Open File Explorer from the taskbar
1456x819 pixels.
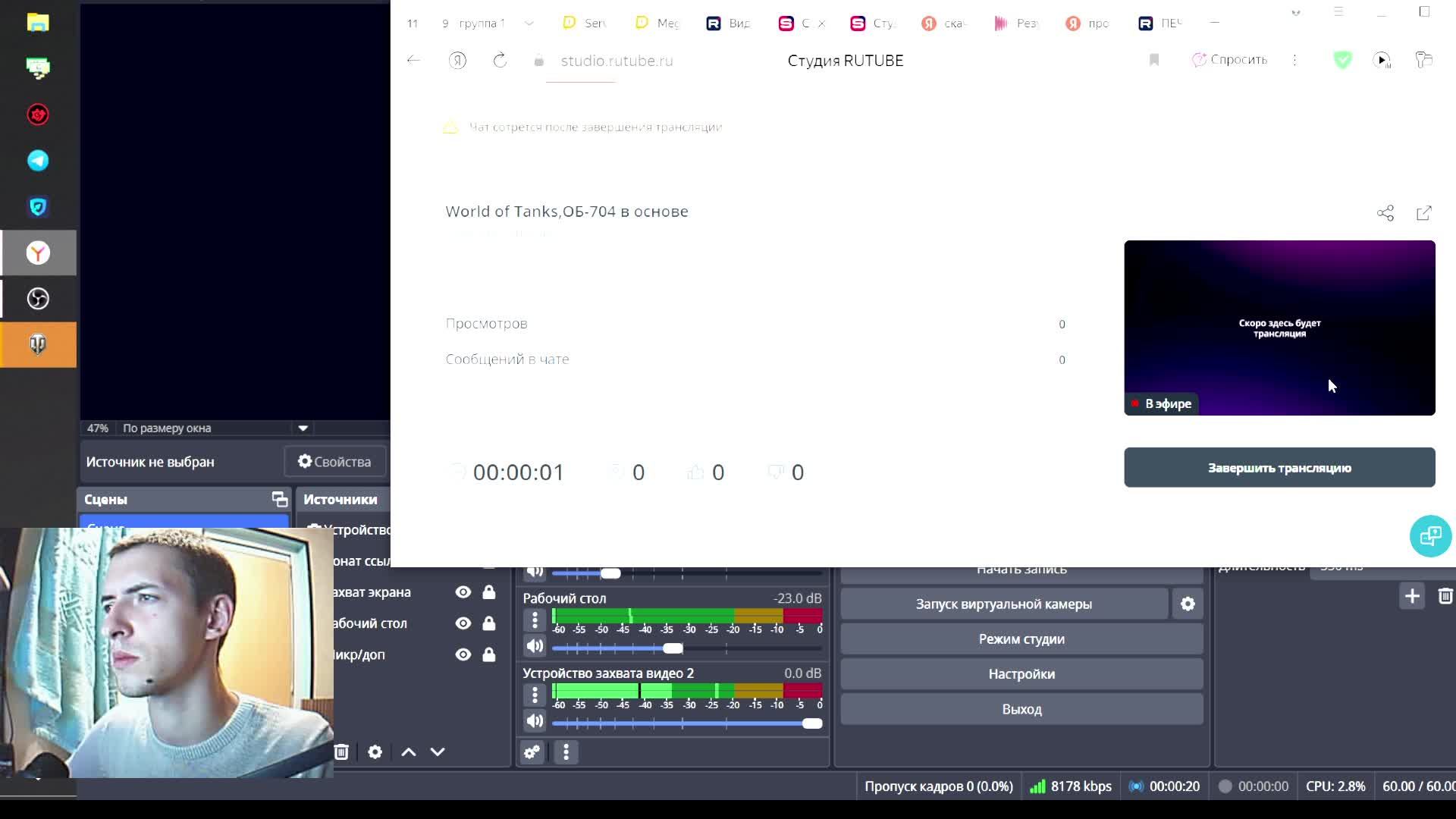pyautogui.click(x=38, y=22)
